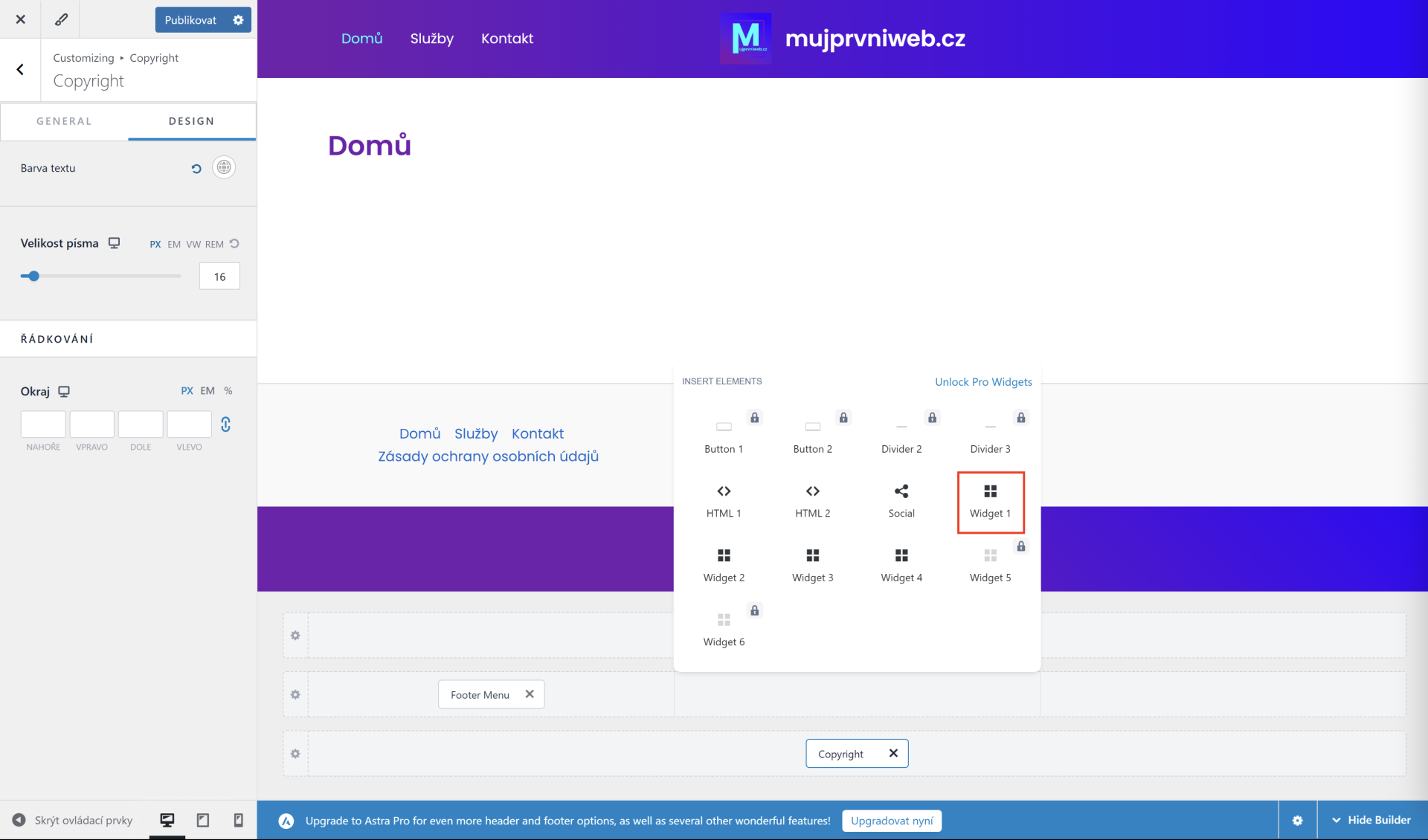Switch preview to tablet device
The height and width of the screenshot is (840, 1428).
tap(202, 820)
